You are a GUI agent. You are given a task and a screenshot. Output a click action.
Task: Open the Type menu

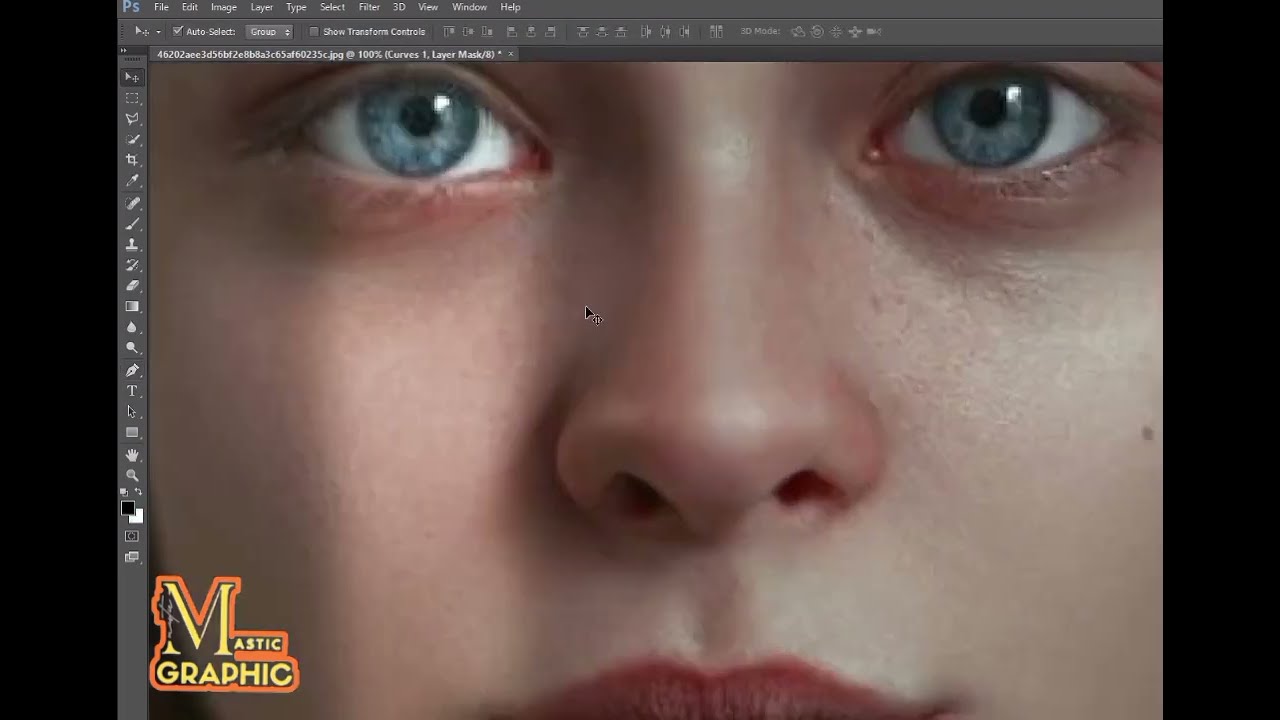pos(296,7)
